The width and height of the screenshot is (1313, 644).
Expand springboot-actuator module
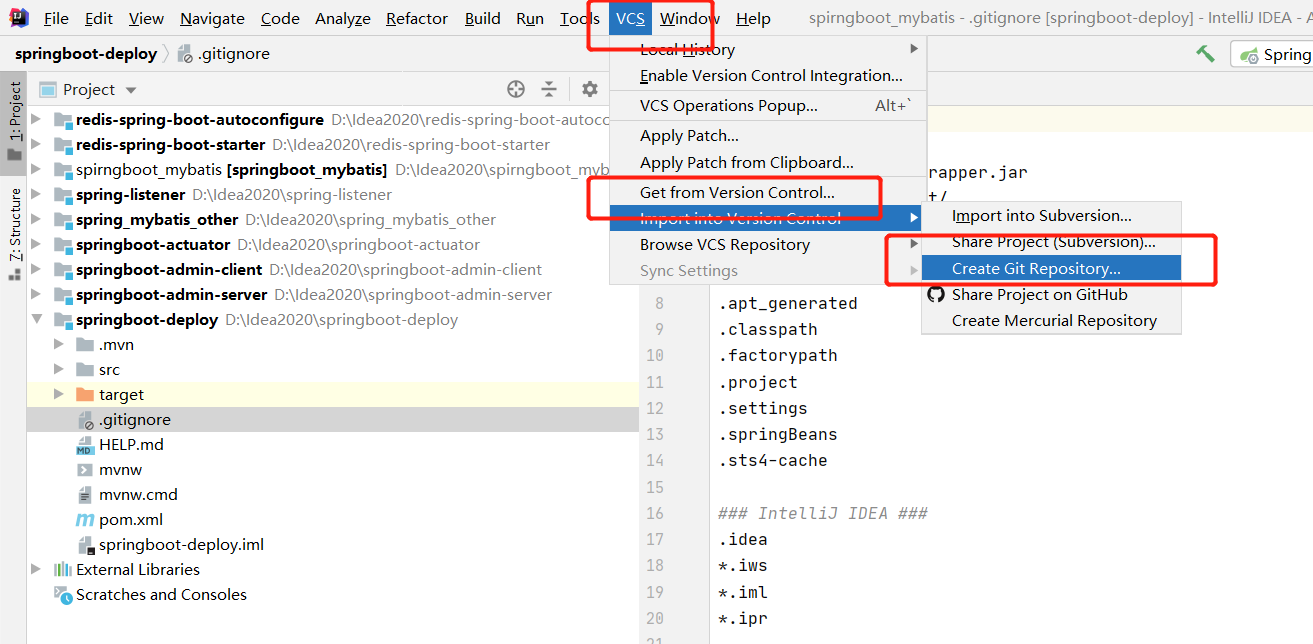coord(36,244)
